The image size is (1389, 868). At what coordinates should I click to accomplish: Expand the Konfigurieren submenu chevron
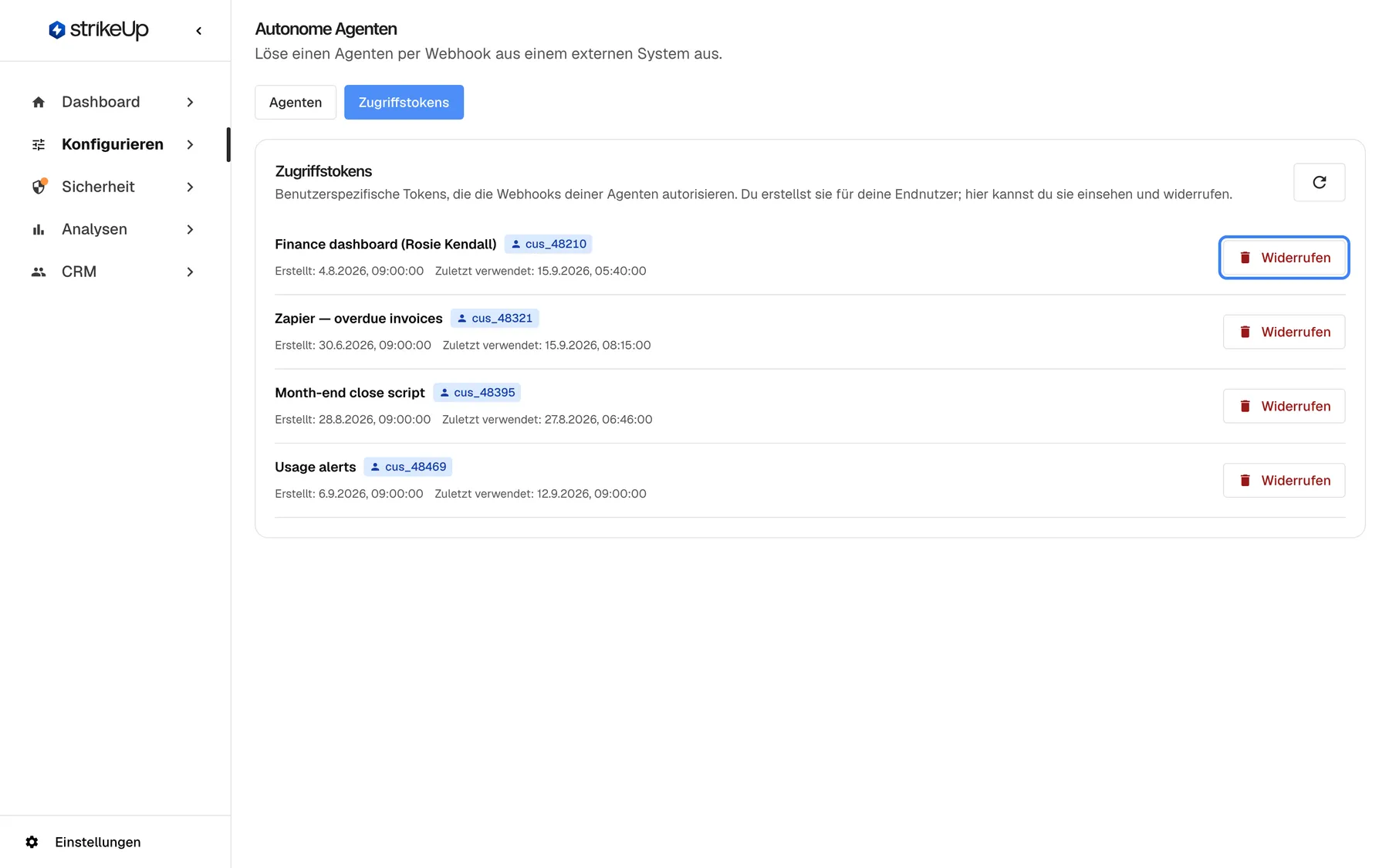(x=190, y=144)
